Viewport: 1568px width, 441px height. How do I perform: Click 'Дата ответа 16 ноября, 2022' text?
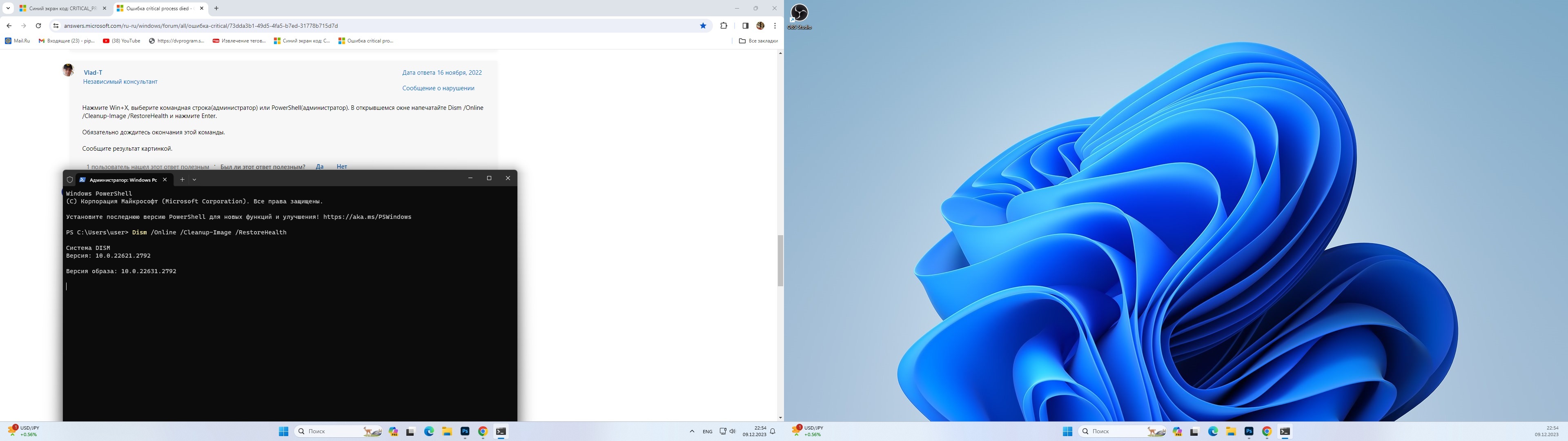click(442, 73)
